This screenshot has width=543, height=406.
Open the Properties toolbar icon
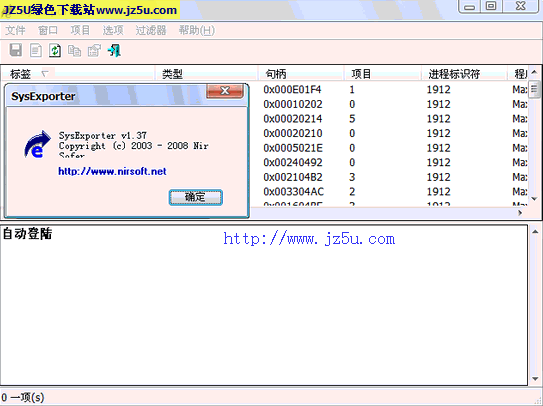tap(94, 51)
